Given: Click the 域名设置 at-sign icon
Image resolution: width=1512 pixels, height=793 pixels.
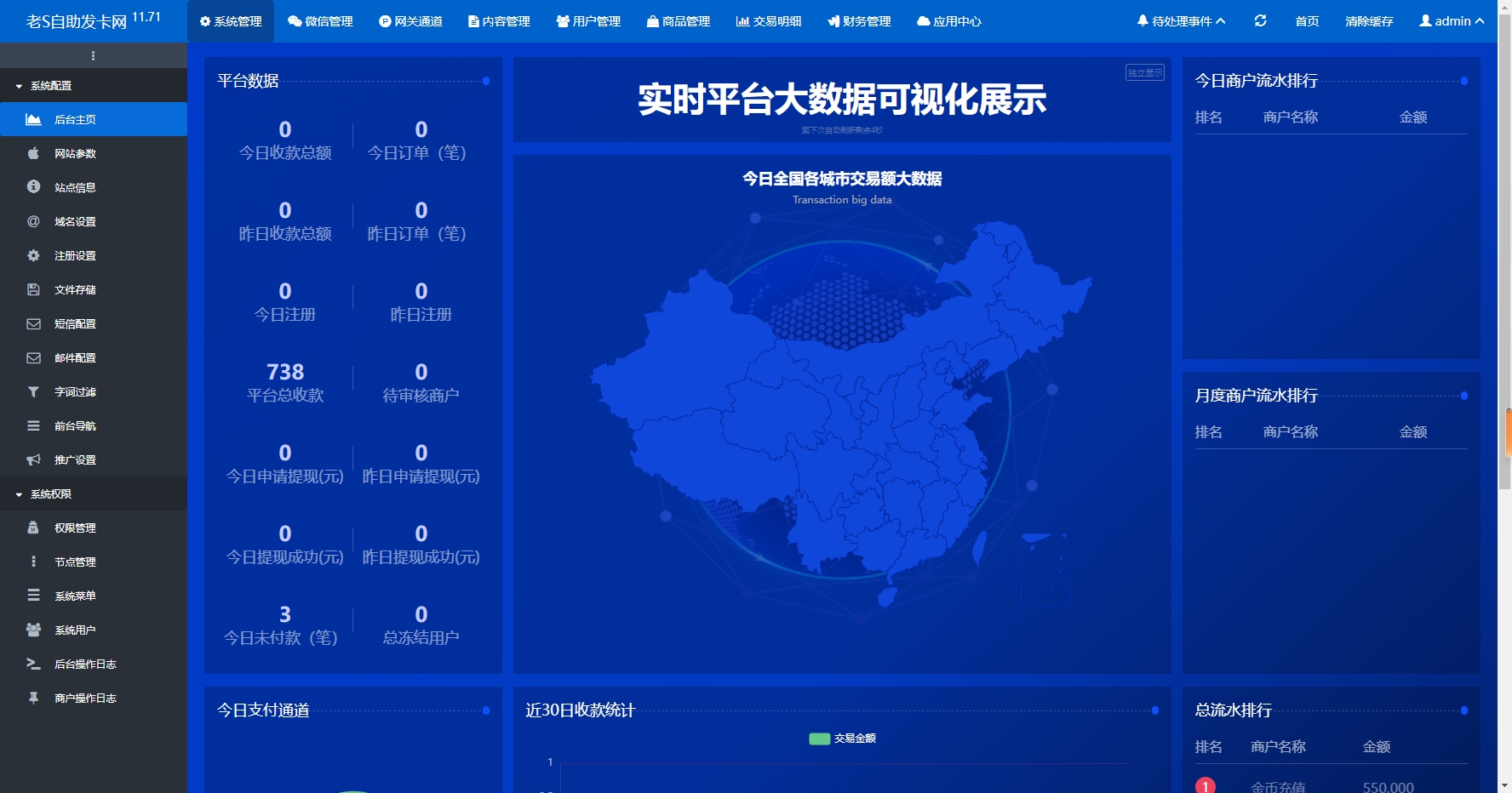Looking at the screenshot, I should coord(33,221).
